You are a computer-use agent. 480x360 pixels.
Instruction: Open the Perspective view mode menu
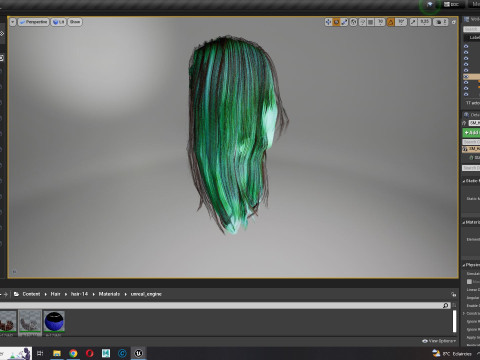tap(33, 22)
